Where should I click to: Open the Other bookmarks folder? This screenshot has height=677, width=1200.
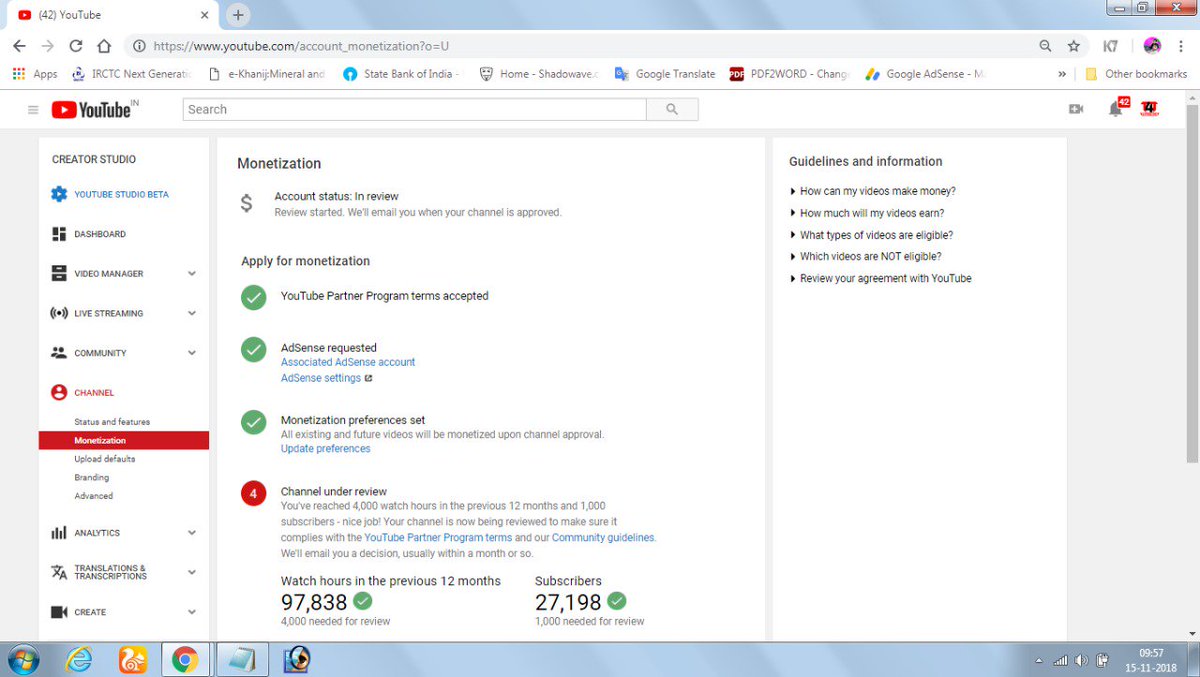click(x=1136, y=74)
